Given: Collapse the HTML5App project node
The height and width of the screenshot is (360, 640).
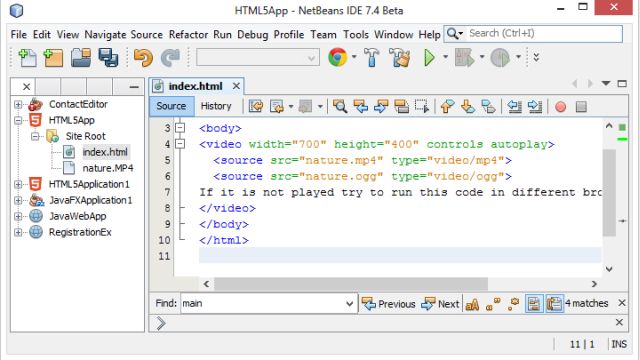Looking at the screenshot, I should [x=18, y=120].
